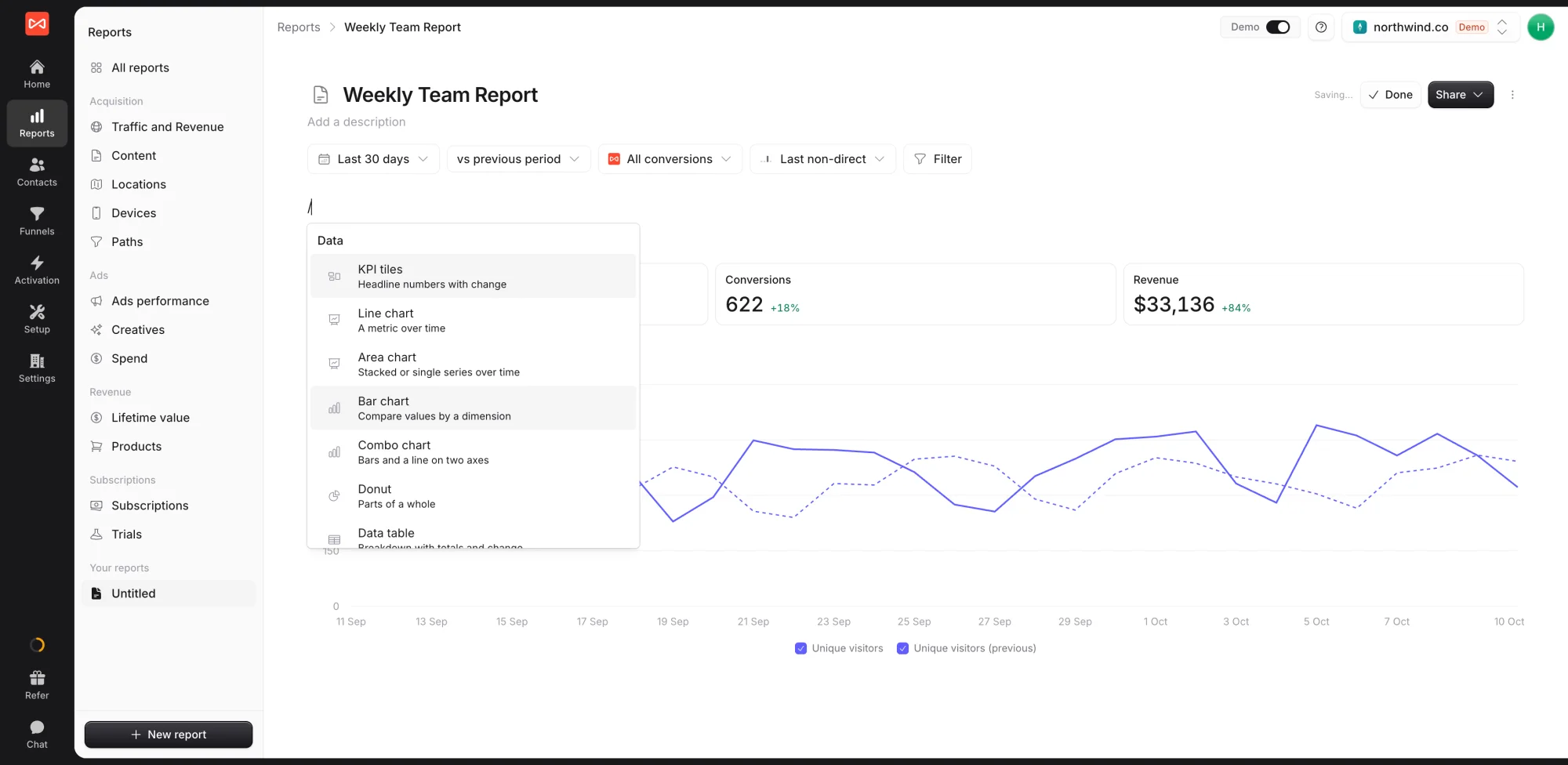
Task: Open the Untitled report in Your reports
Action: [x=169, y=593]
